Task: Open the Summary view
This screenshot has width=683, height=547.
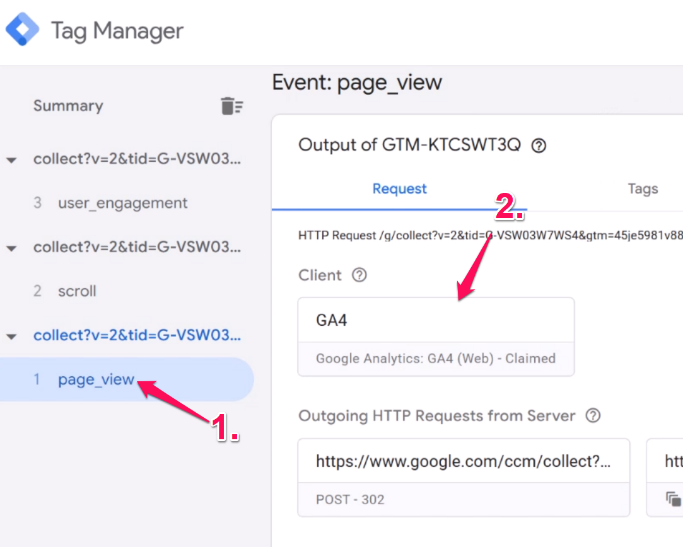Action: 68,106
